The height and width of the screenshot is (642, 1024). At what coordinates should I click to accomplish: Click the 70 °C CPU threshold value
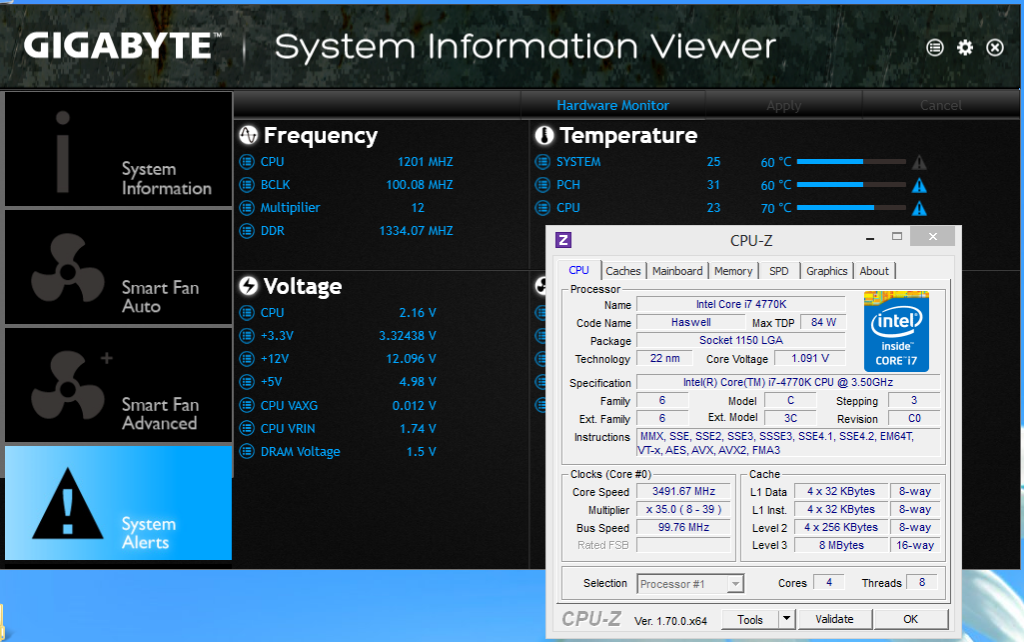[776, 208]
